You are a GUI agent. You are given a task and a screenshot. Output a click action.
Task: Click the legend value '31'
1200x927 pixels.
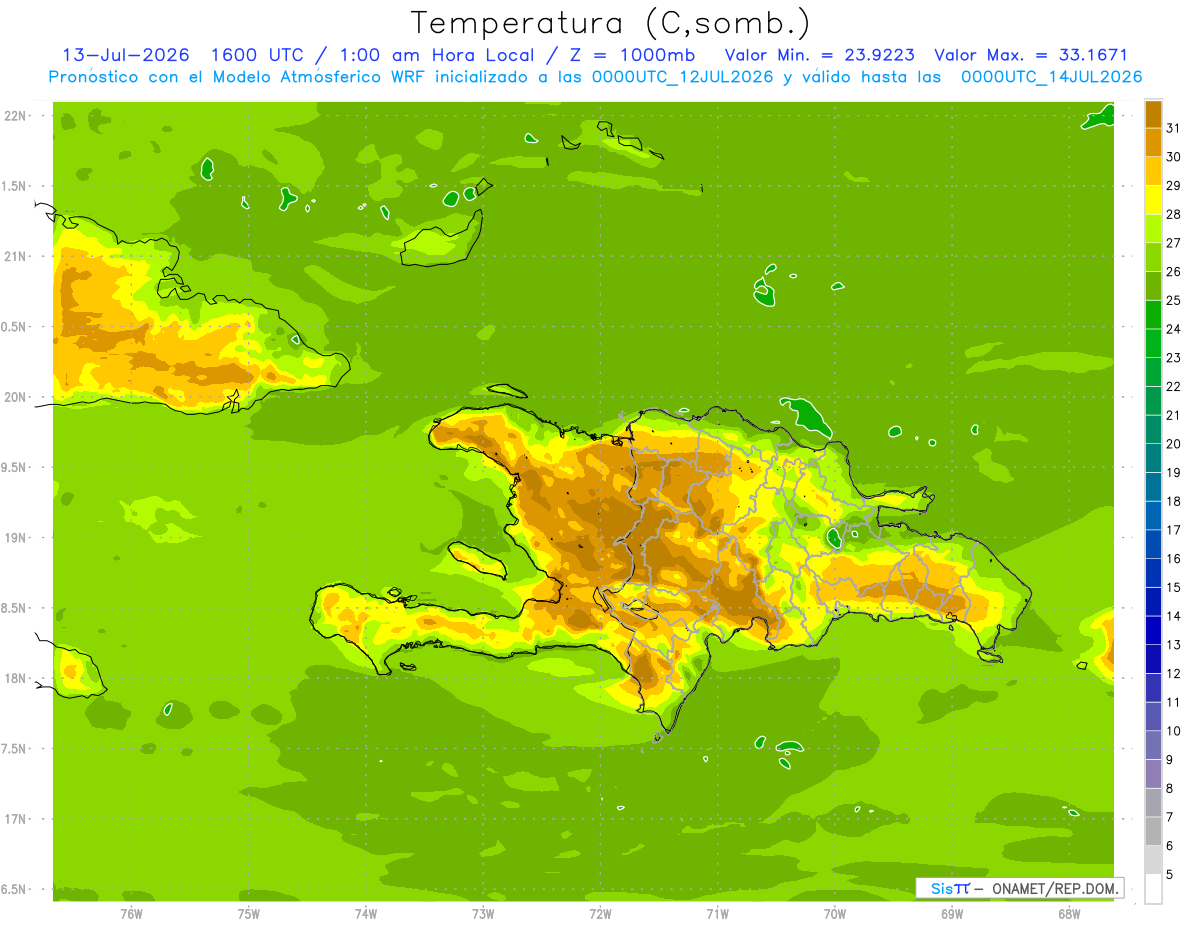tap(1174, 128)
